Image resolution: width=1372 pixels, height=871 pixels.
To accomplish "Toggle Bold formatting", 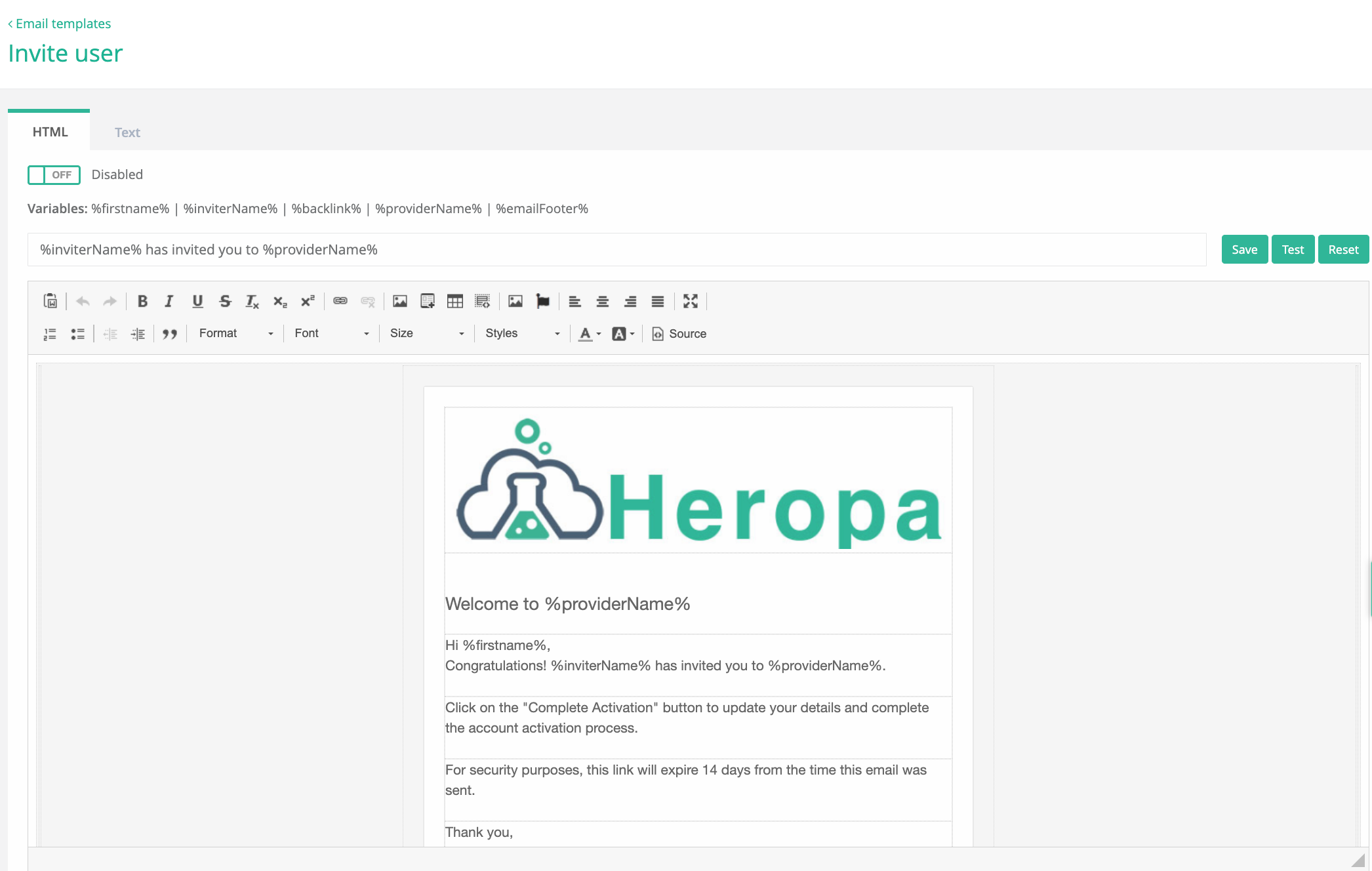I will coord(142,301).
